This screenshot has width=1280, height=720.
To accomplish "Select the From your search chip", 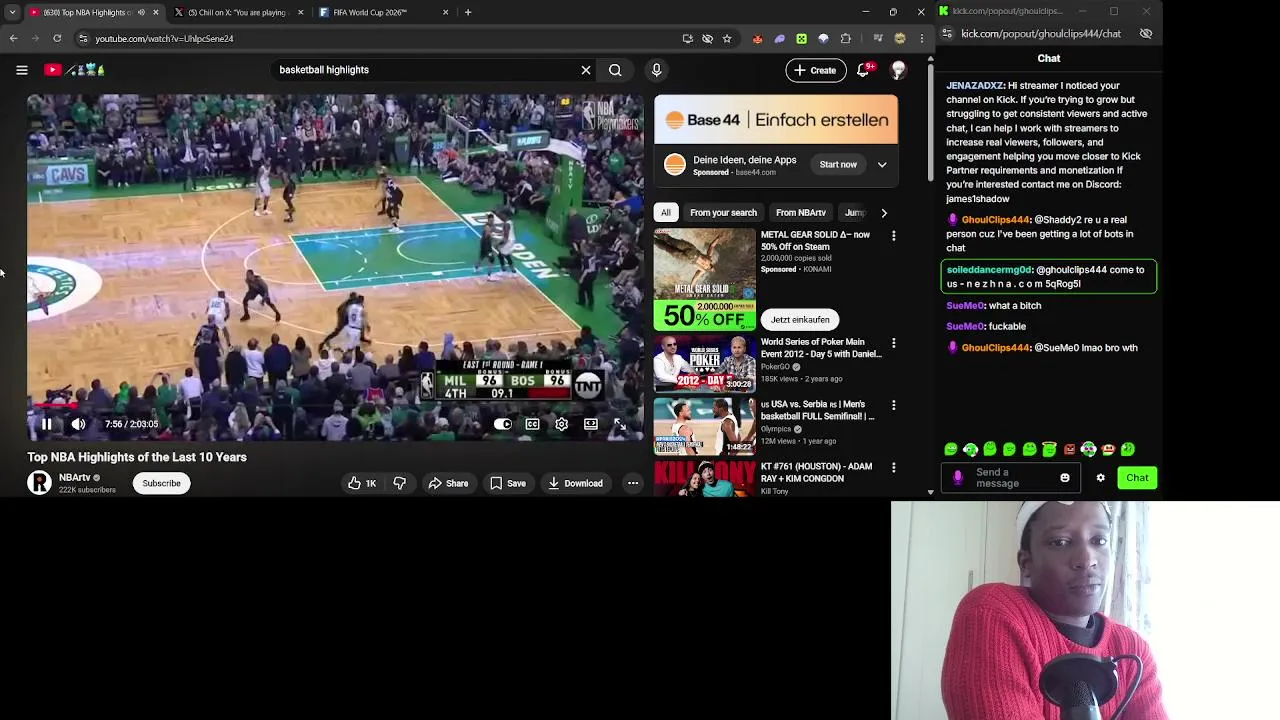I will click(x=723, y=213).
